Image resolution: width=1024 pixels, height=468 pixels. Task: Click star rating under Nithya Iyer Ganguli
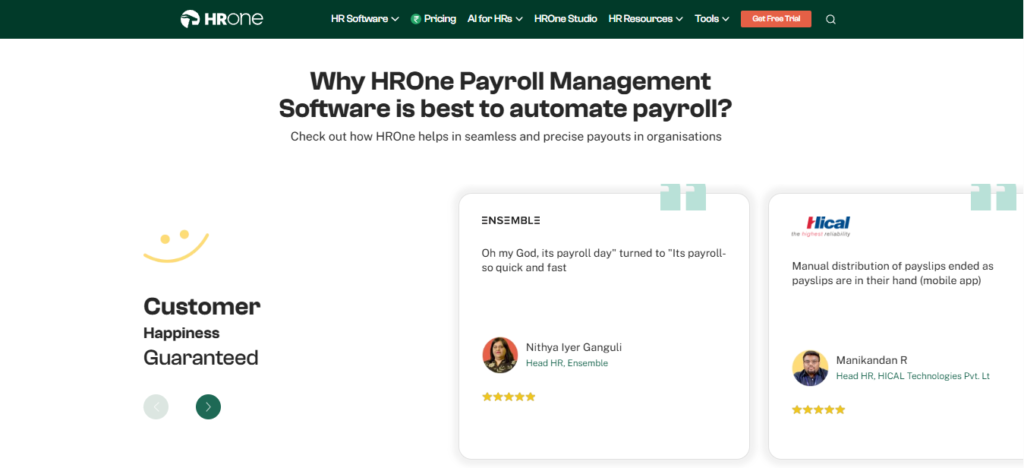coord(509,396)
